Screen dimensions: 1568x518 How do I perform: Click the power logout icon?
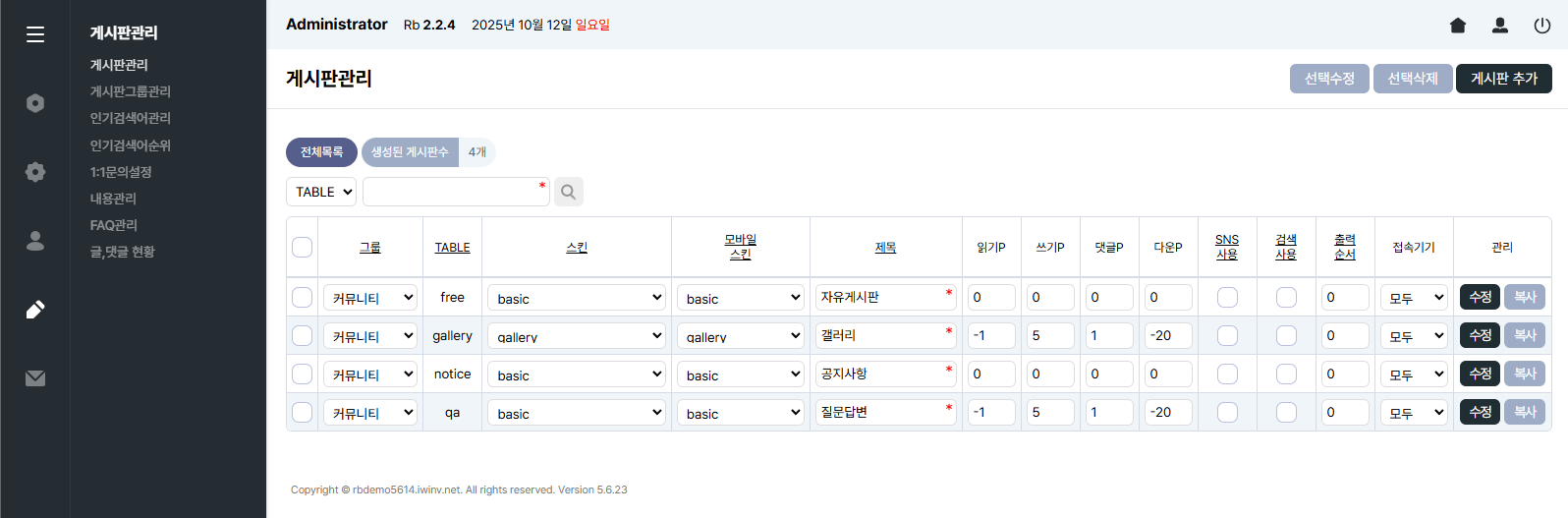[x=1542, y=26]
